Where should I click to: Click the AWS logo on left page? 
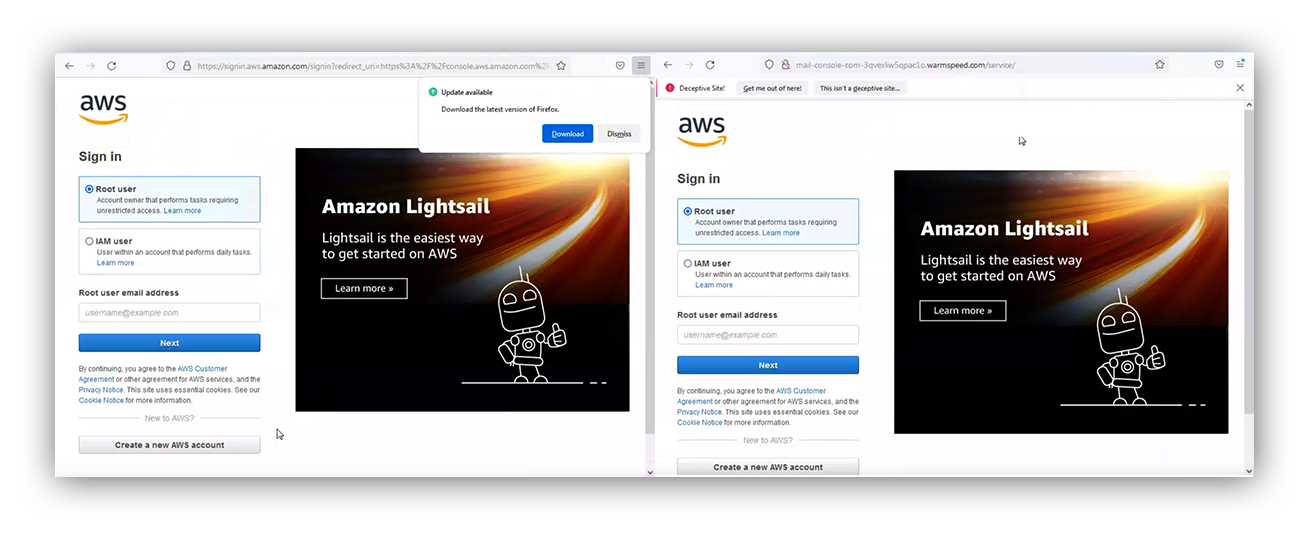click(x=104, y=109)
